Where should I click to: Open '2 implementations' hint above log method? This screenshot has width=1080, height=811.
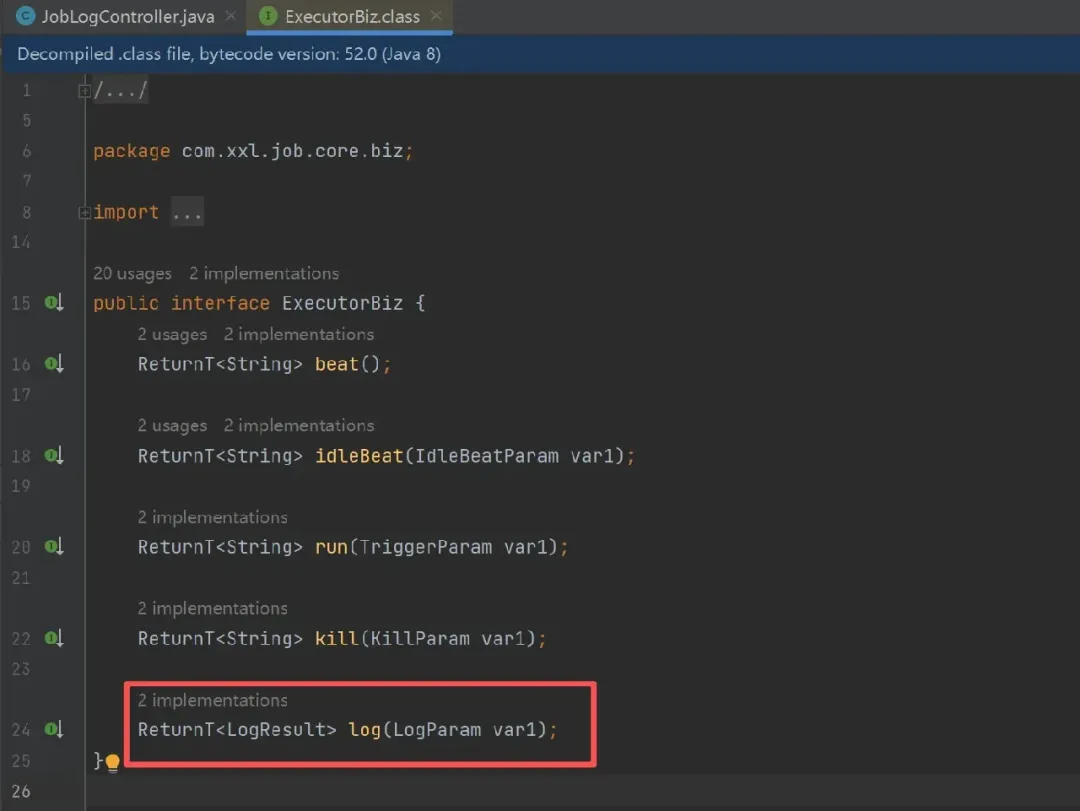pos(212,700)
